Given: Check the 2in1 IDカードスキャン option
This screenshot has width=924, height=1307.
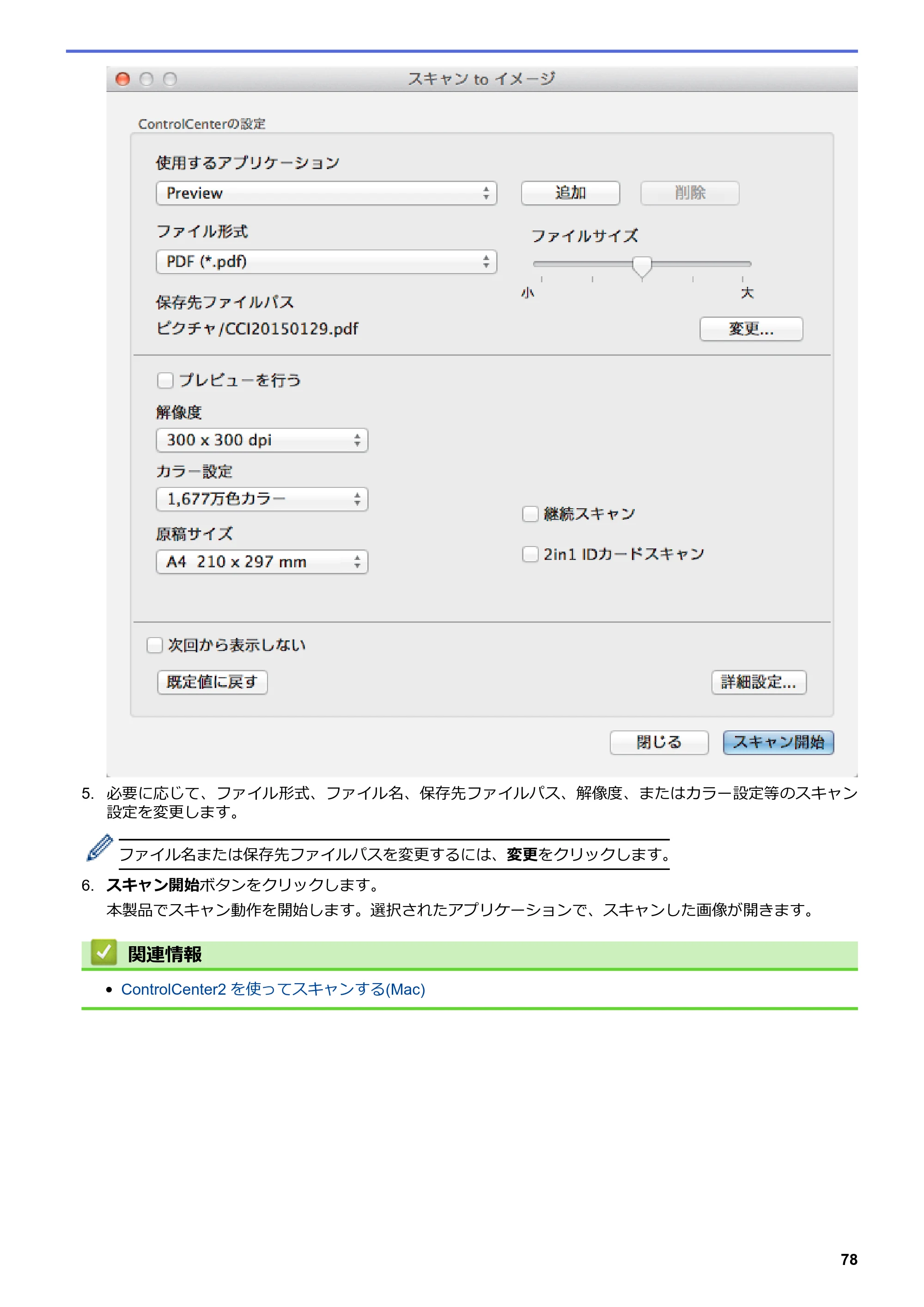Looking at the screenshot, I should click(x=530, y=554).
